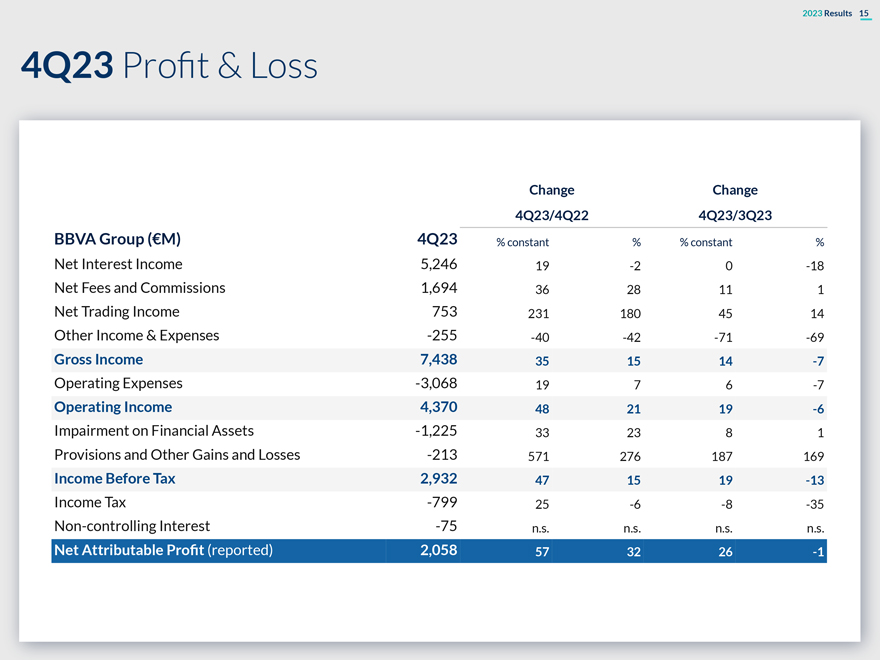Click the "2023 Results" header text
Viewport: 880px width, 660px height.
825,11
